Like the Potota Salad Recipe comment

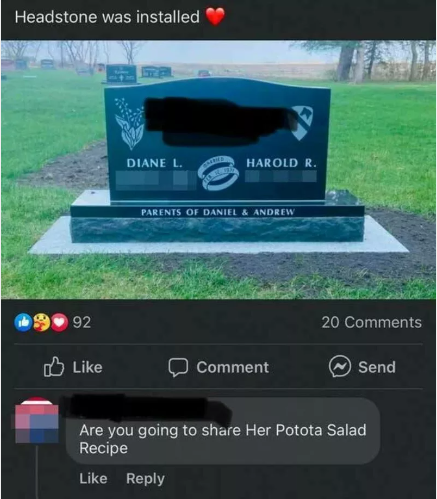(x=93, y=478)
